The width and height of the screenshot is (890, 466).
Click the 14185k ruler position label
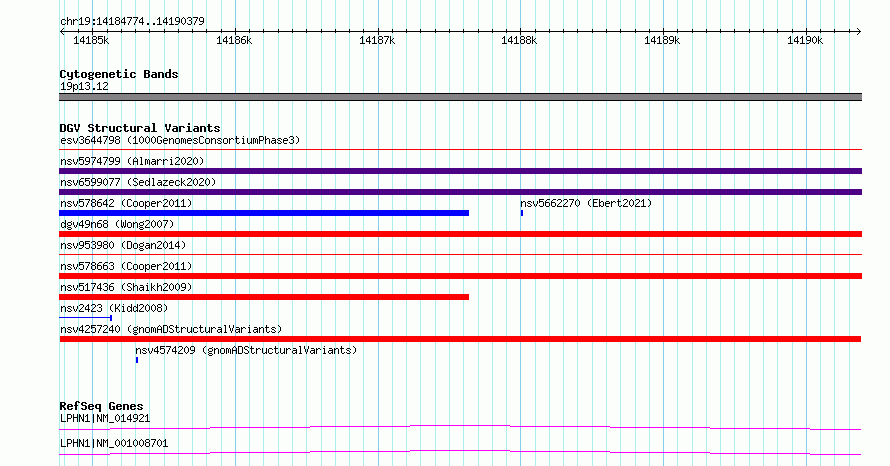coord(91,40)
